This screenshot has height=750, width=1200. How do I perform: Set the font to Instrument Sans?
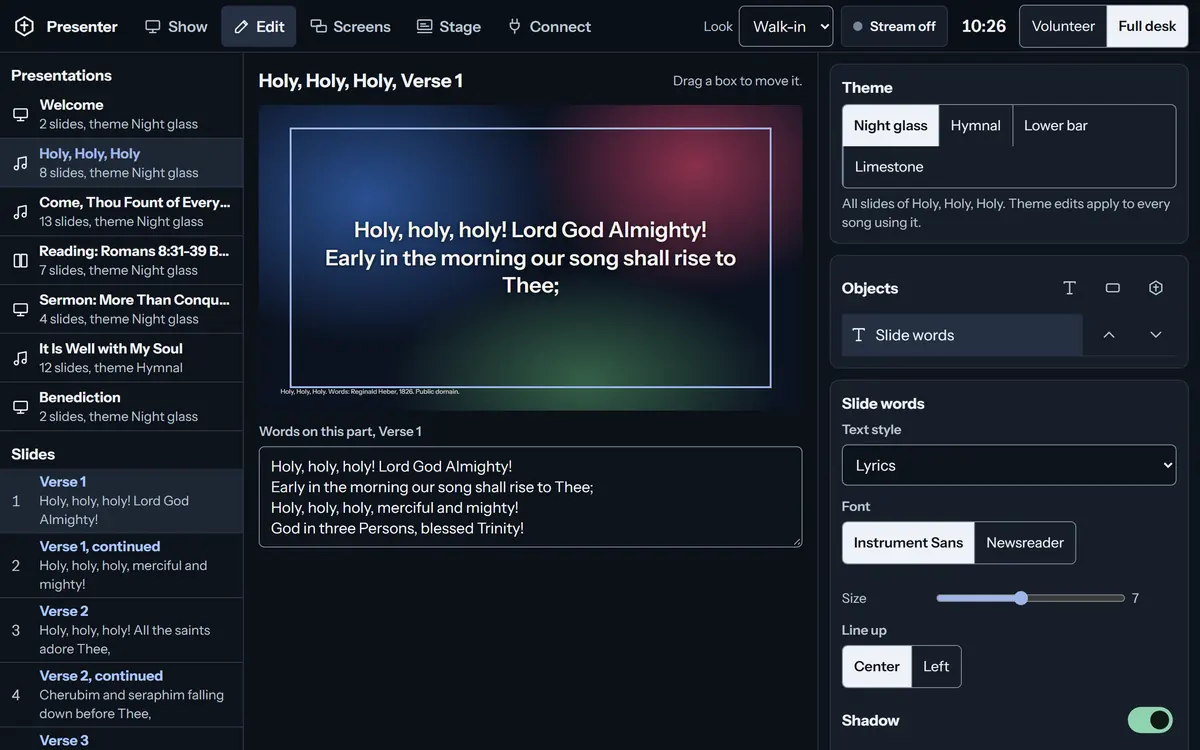(x=908, y=543)
